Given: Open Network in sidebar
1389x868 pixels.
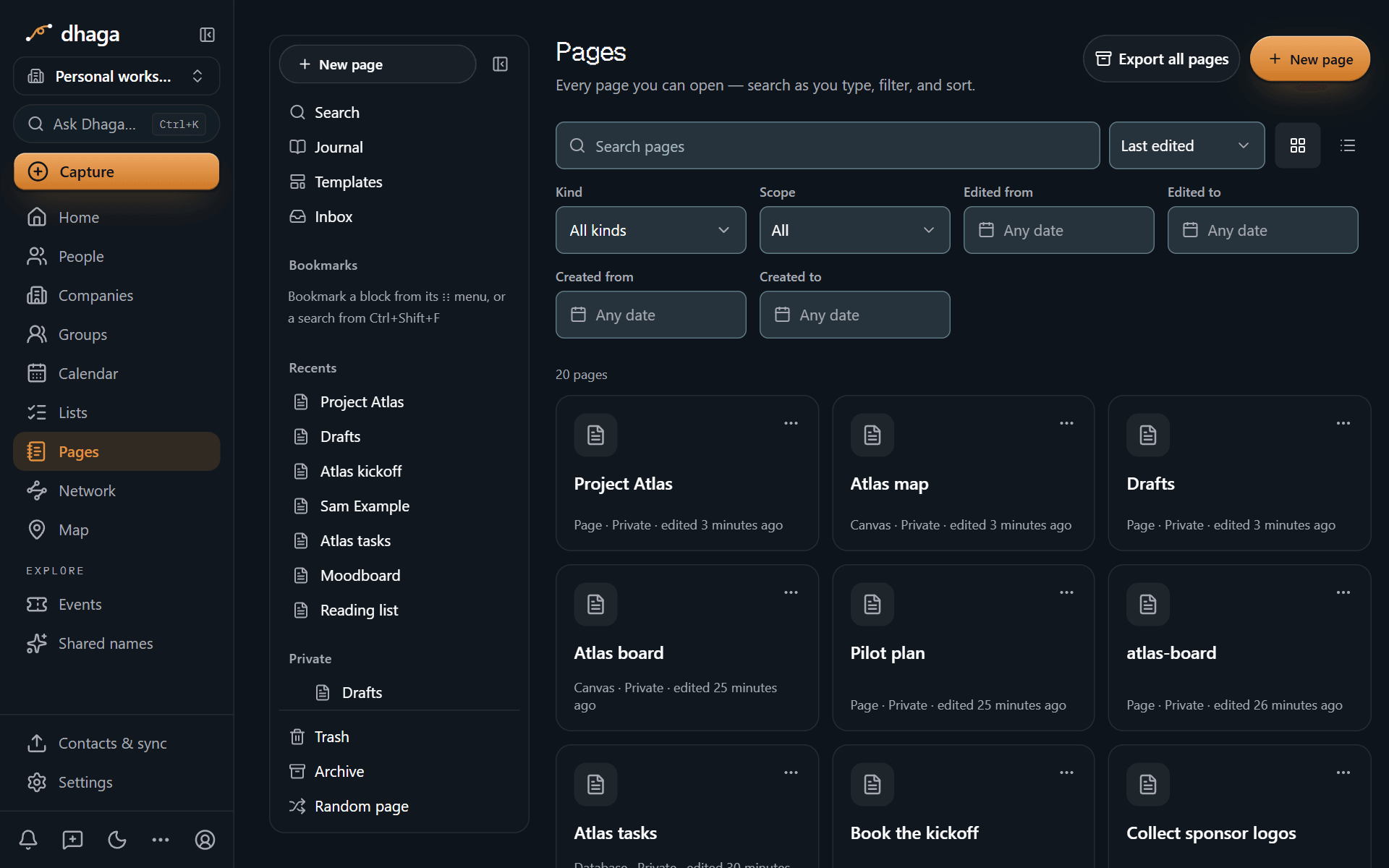Looking at the screenshot, I should (x=116, y=490).
